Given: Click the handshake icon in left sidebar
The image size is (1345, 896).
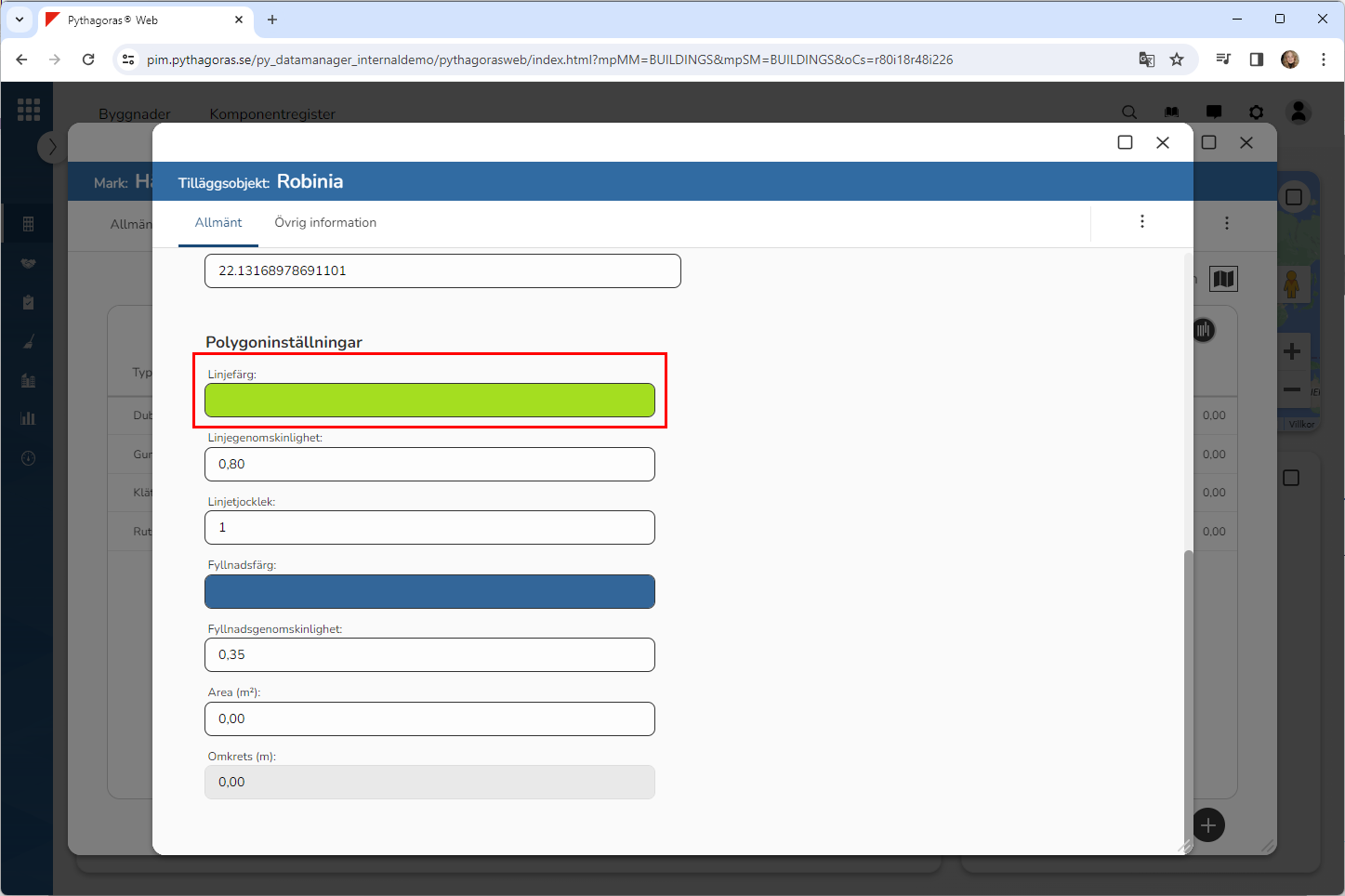Looking at the screenshot, I should pos(28,264).
